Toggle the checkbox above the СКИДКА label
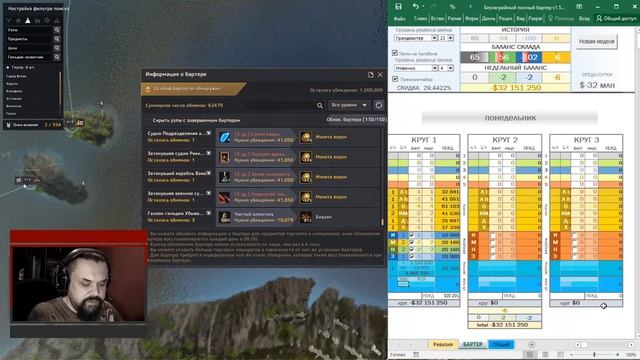This screenshot has width=640, height=360. tap(395, 79)
